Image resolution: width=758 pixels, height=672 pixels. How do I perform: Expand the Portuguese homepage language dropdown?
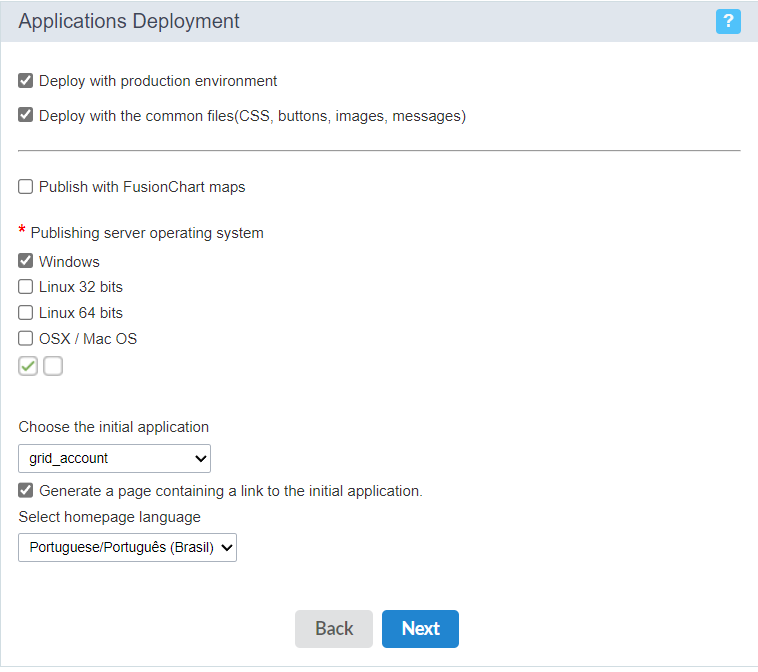[x=127, y=547]
